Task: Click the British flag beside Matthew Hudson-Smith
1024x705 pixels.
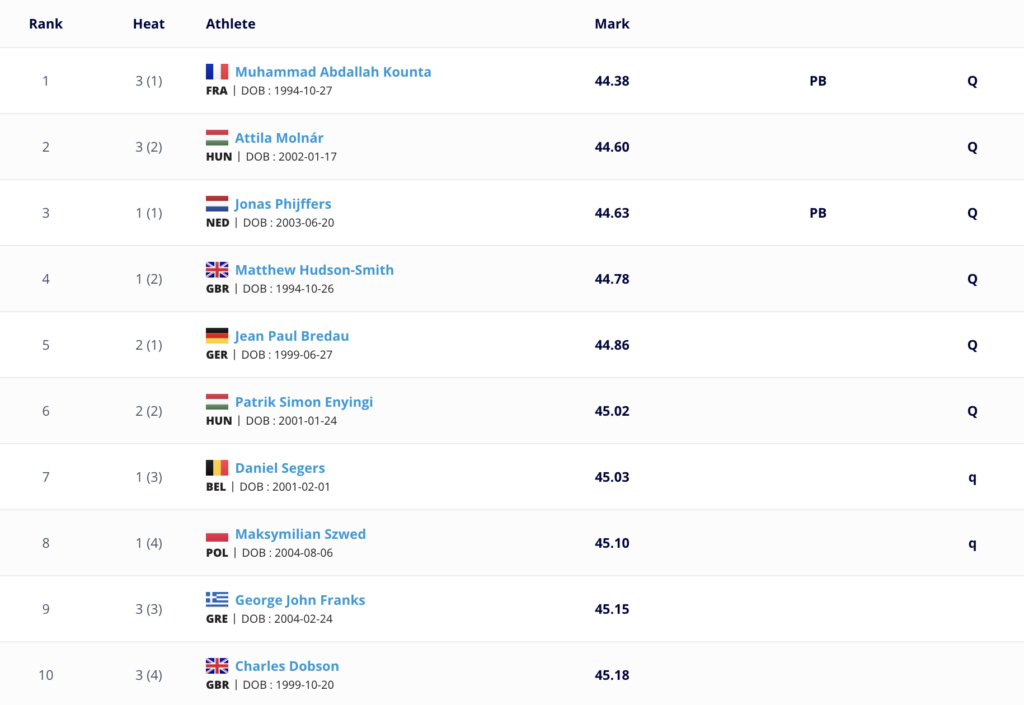Action: click(x=217, y=269)
